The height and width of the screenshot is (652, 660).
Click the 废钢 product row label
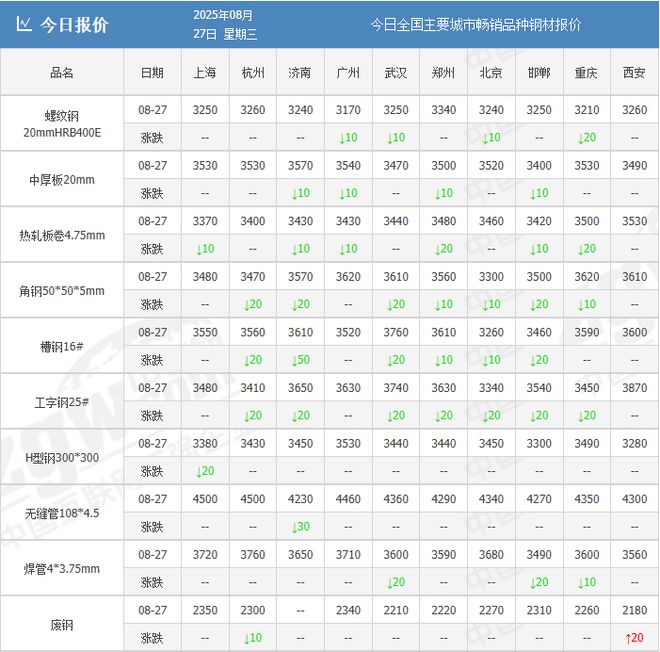(62, 624)
